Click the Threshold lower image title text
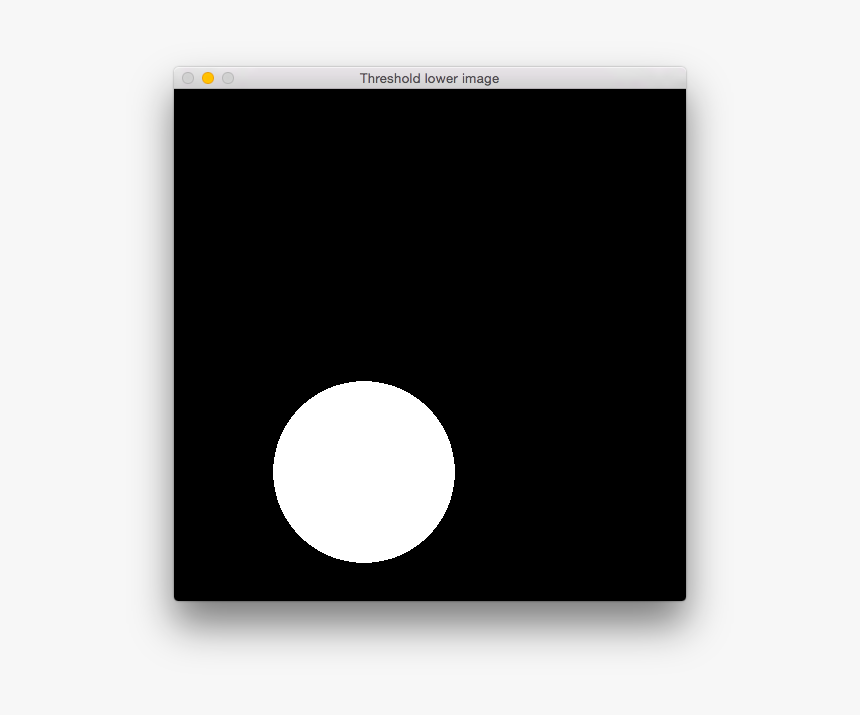 tap(430, 78)
